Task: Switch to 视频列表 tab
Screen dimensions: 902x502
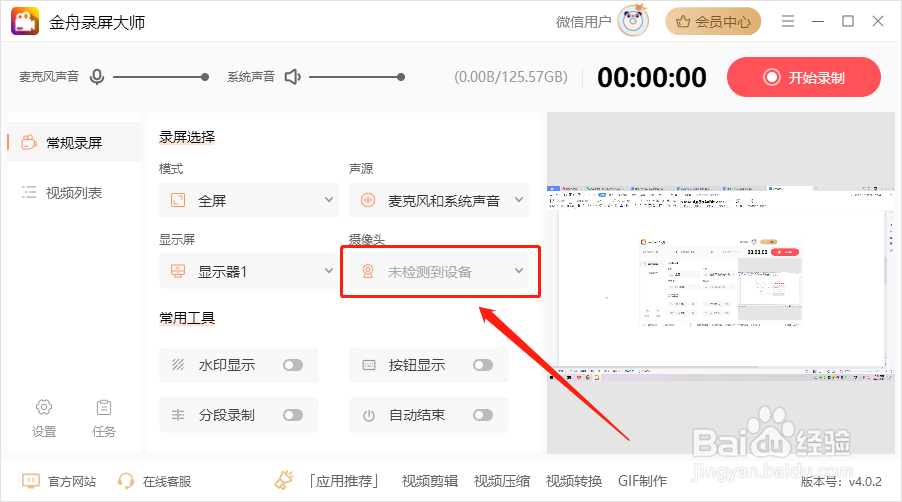Action: pos(74,193)
